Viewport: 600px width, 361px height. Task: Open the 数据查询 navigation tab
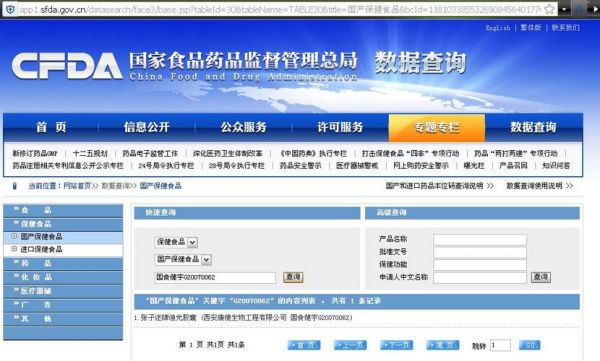pos(533,127)
